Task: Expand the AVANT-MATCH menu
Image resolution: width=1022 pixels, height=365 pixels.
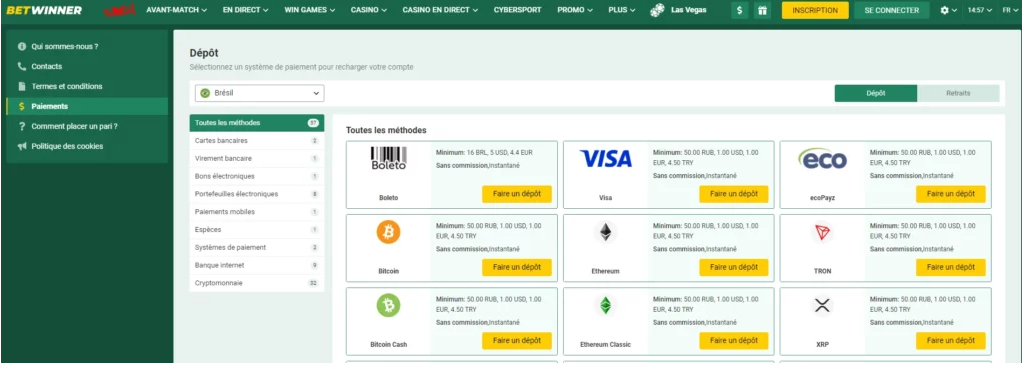Action: click(177, 10)
